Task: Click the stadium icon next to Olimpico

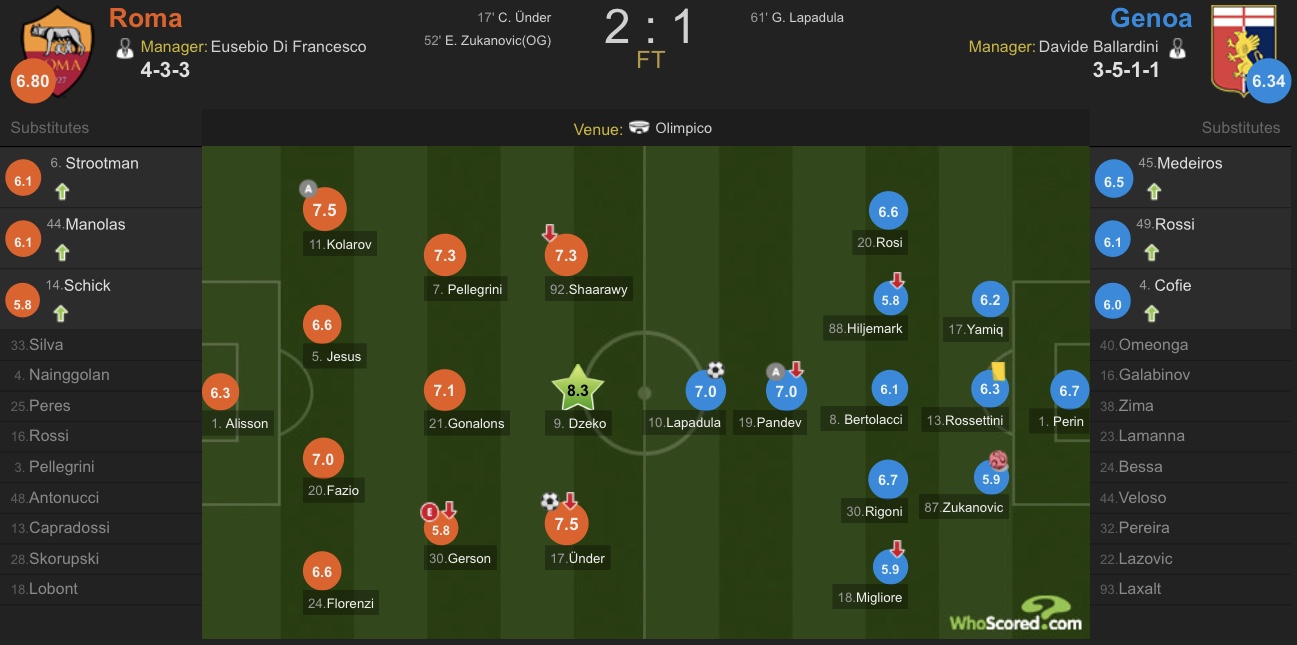Action: (639, 128)
